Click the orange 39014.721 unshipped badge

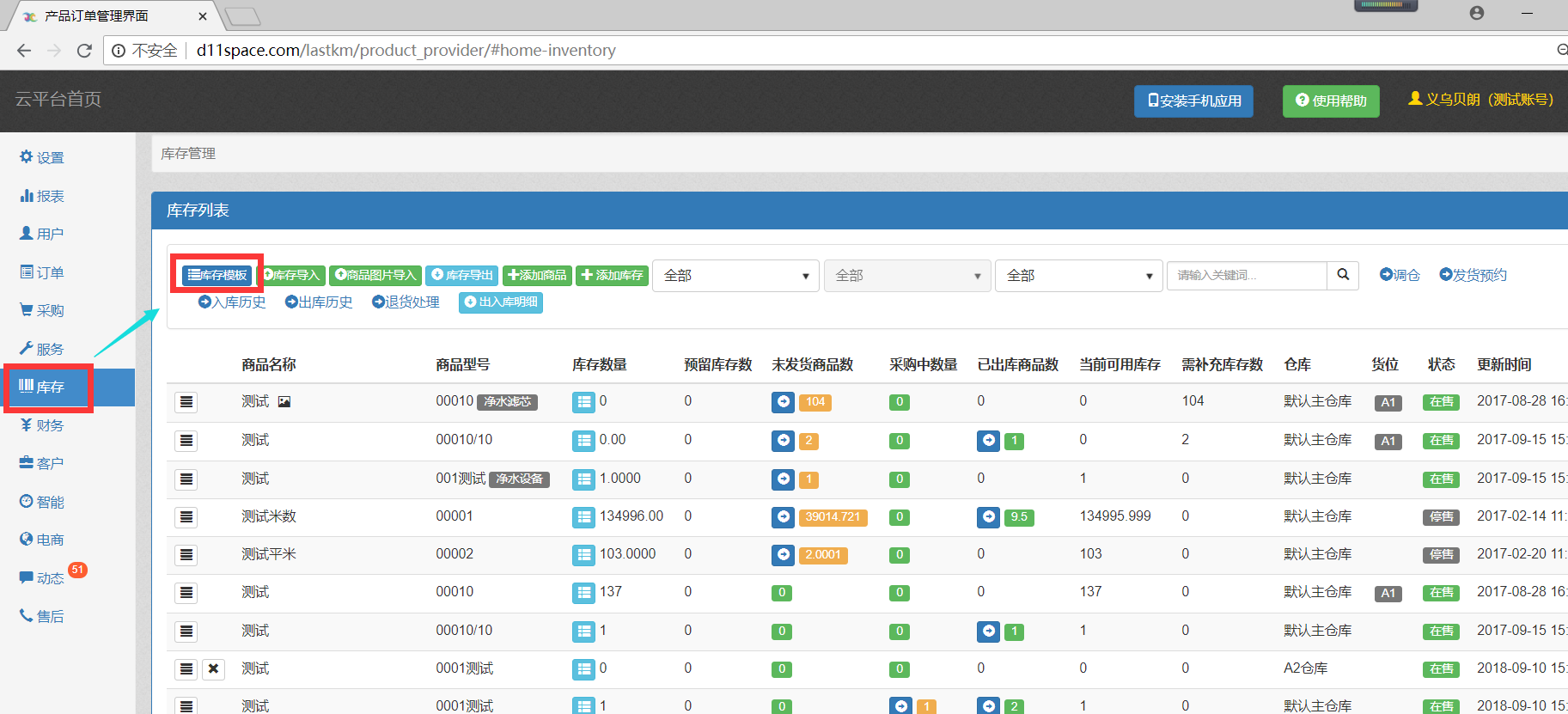pyautogui.click(x=833, y=517)
